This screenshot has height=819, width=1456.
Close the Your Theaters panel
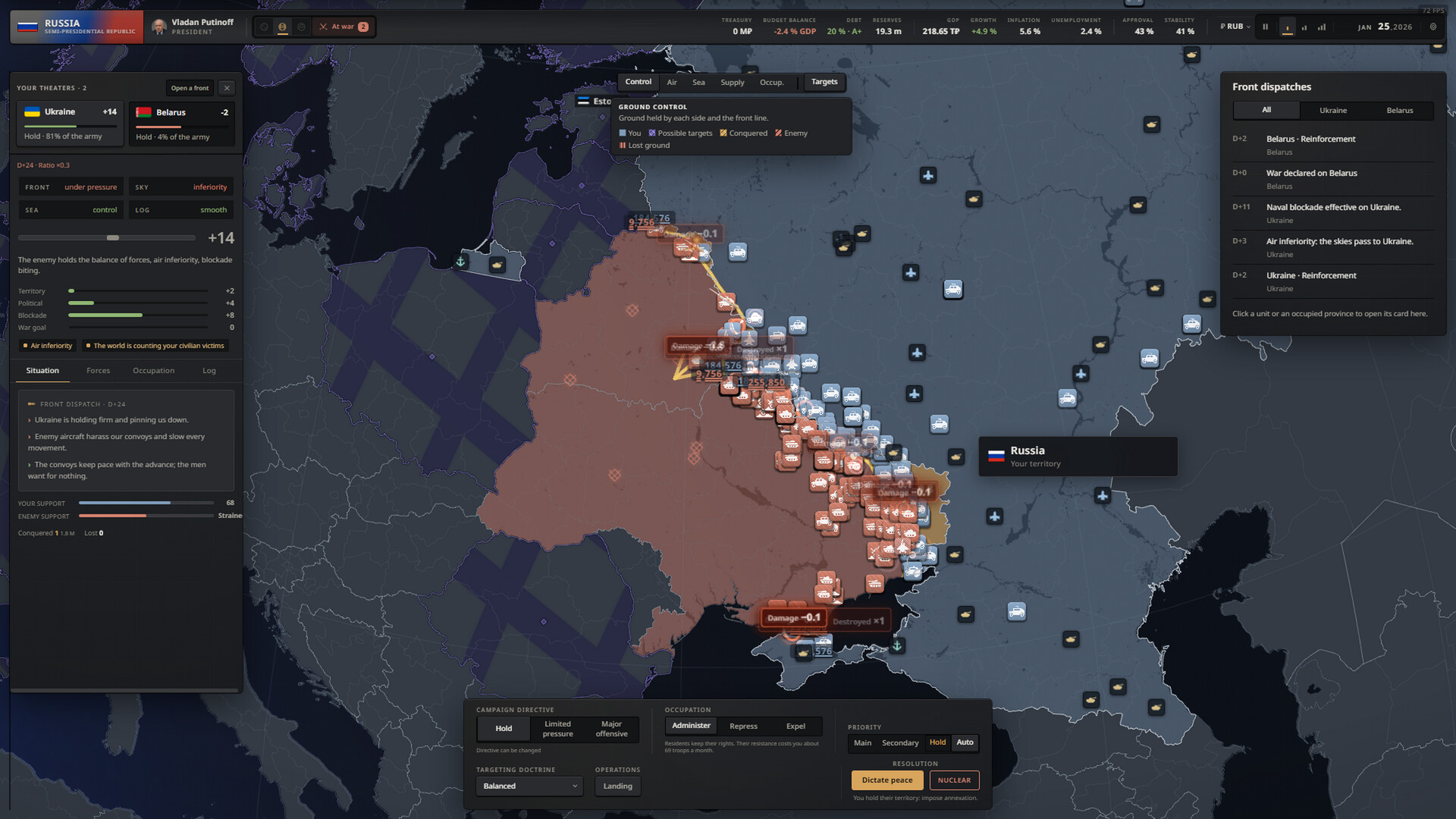226,88
